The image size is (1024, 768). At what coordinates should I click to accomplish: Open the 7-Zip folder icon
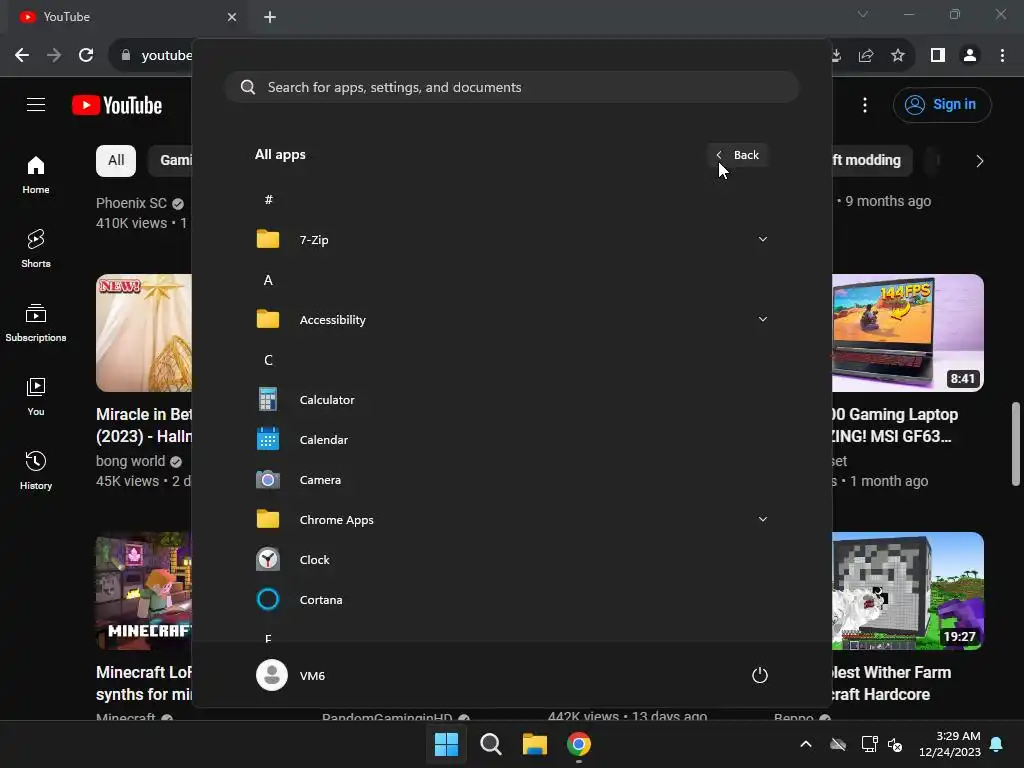[268, 239]
